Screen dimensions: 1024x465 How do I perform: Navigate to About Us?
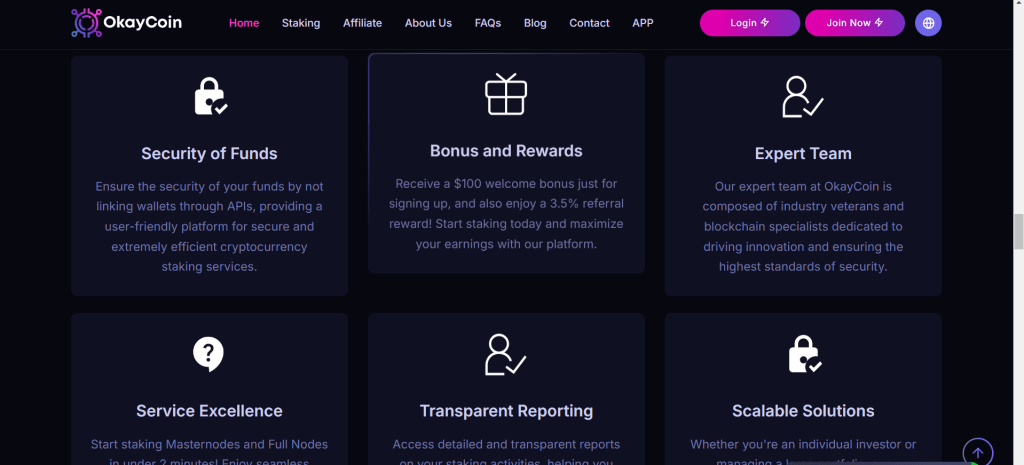pyautogui.click(x=428, y=23)
